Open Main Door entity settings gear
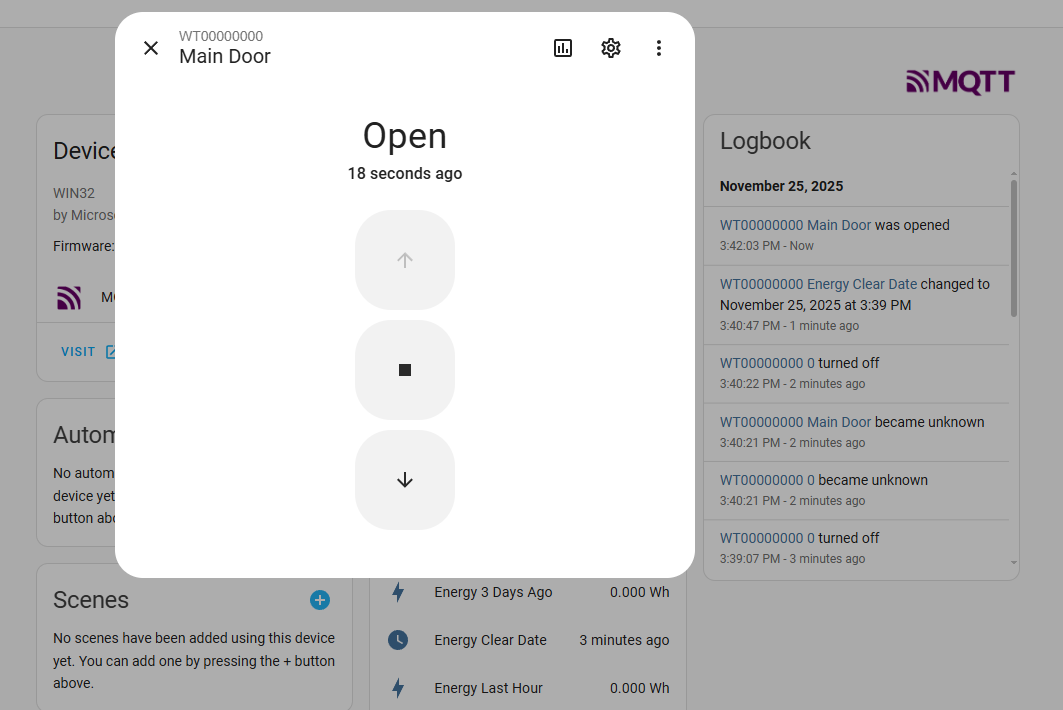 (x=611, y=48)
